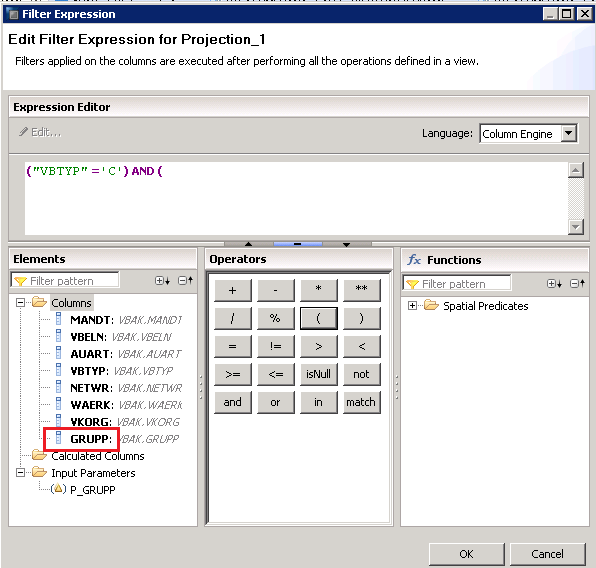Collapse the Input Parameters tree node
This screenshot has width=596, height=568.
(x=21, y=473)
